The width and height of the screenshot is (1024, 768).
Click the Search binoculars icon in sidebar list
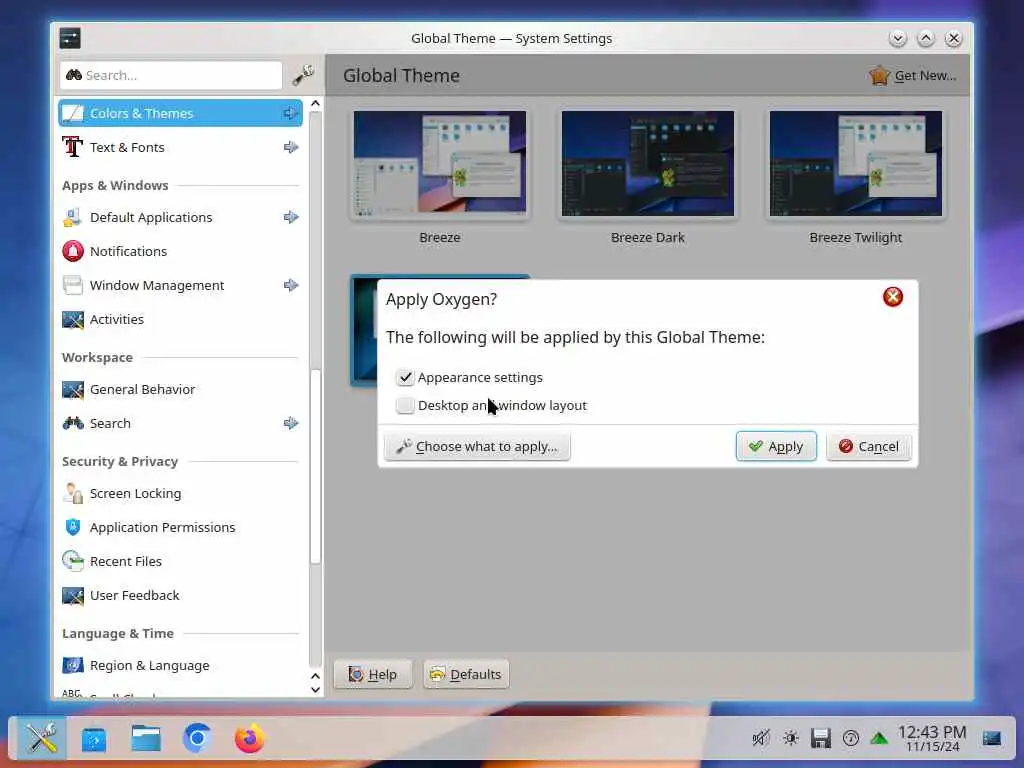point(72,423)
